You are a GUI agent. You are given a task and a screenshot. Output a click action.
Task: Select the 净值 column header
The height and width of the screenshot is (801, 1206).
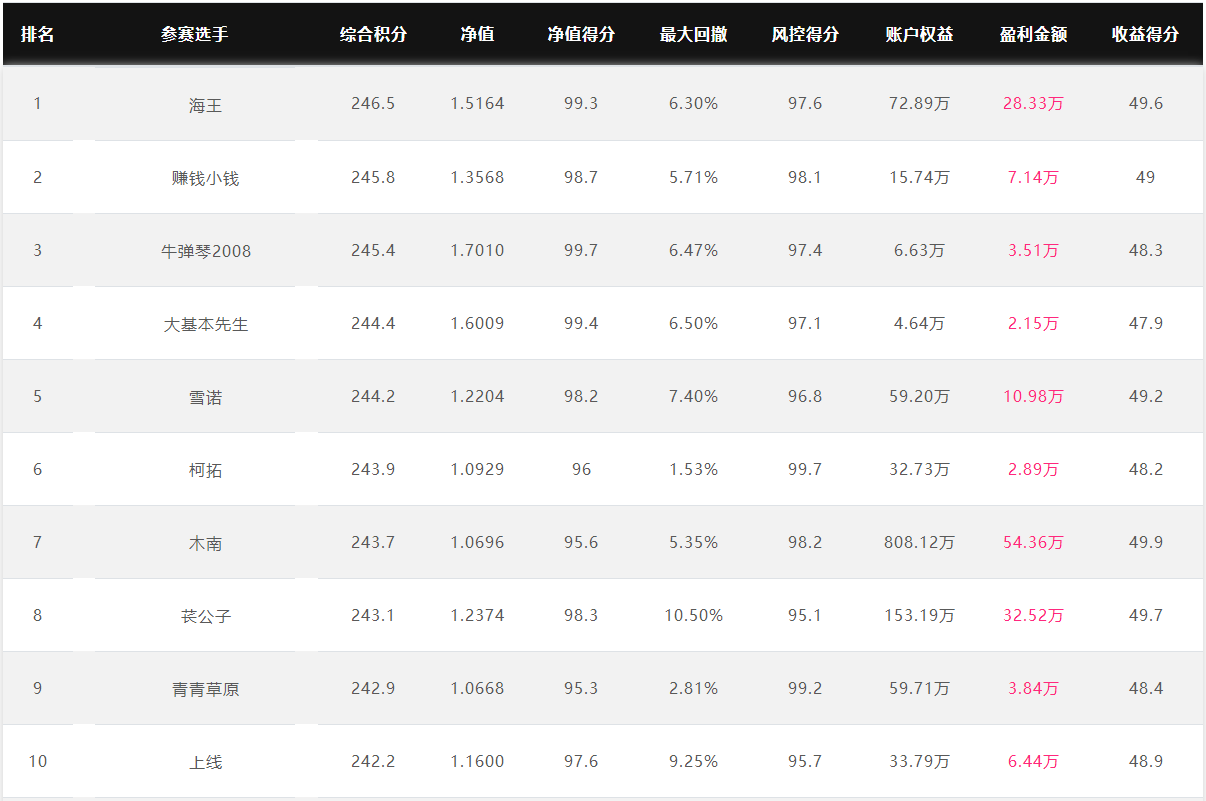click(x=477, y=34)
